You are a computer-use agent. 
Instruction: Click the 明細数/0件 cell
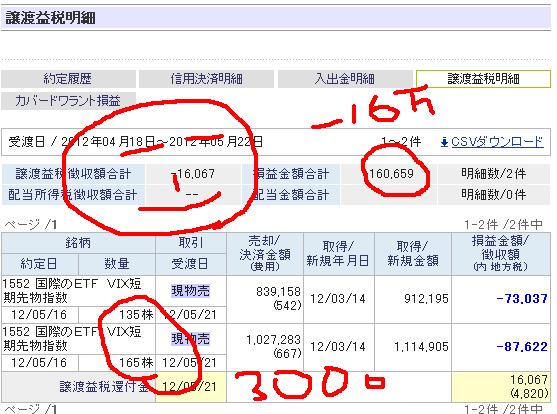494,194
